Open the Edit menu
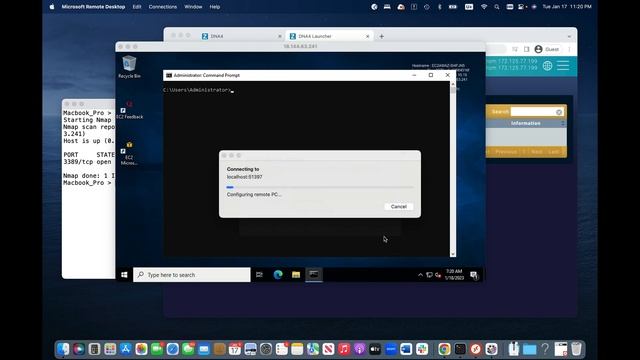This screenshot has height=360, width=640. [137, 7]
